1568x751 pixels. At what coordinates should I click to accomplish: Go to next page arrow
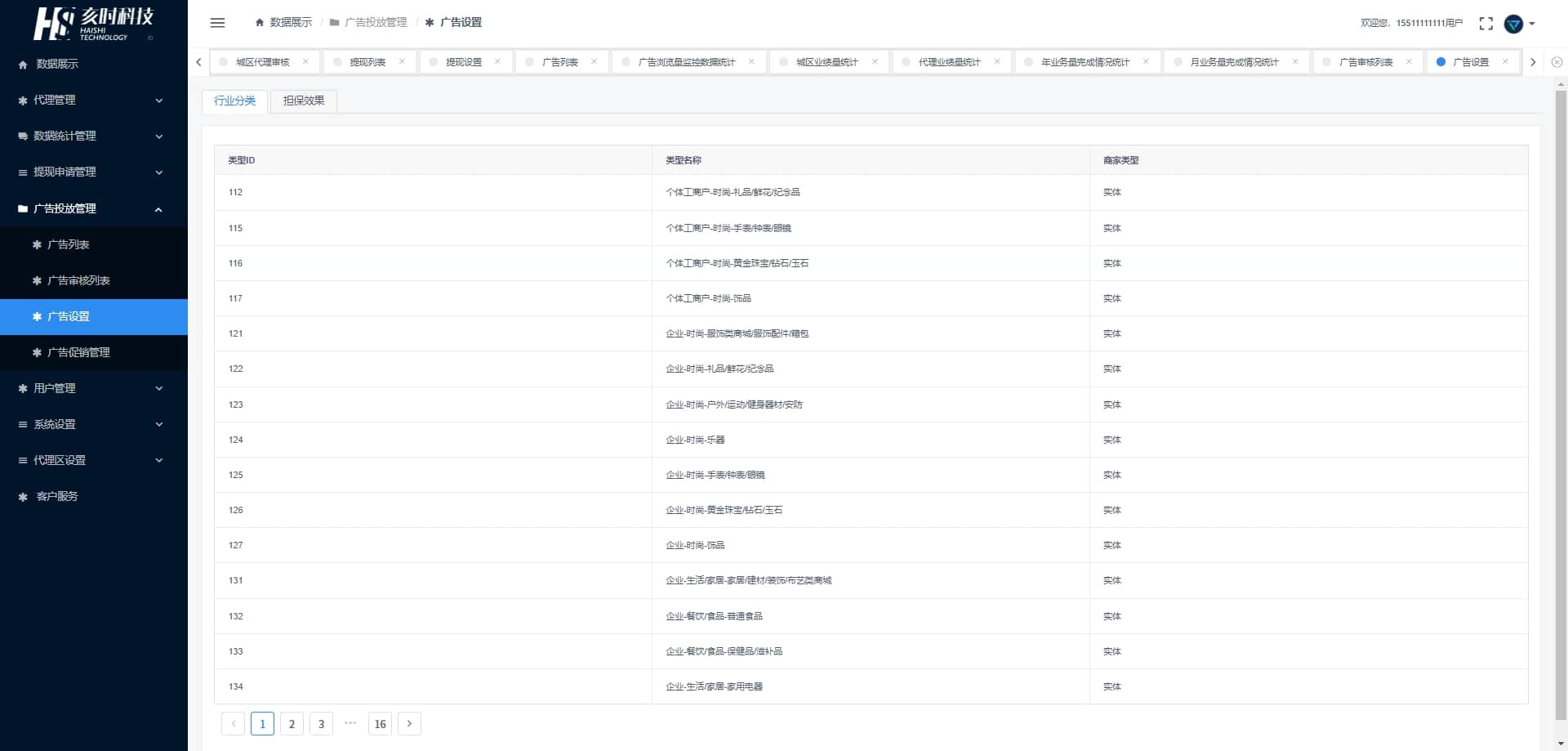pos(409,723)
